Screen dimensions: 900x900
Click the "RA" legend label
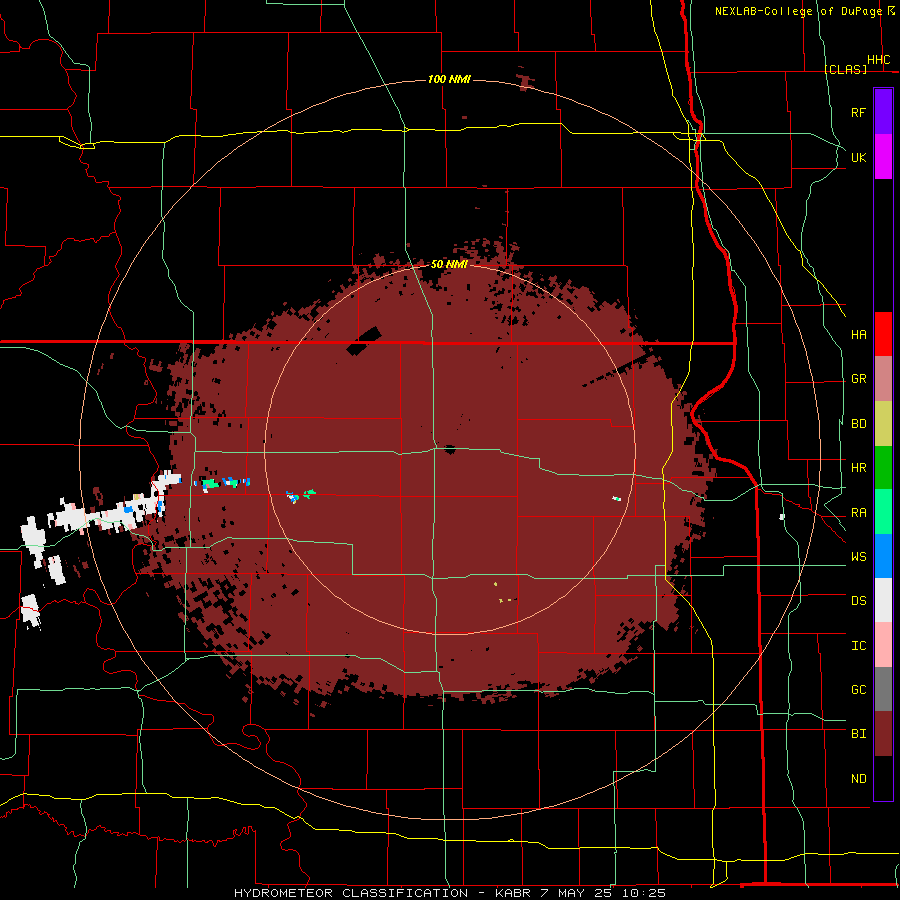(x=858, y=513)
